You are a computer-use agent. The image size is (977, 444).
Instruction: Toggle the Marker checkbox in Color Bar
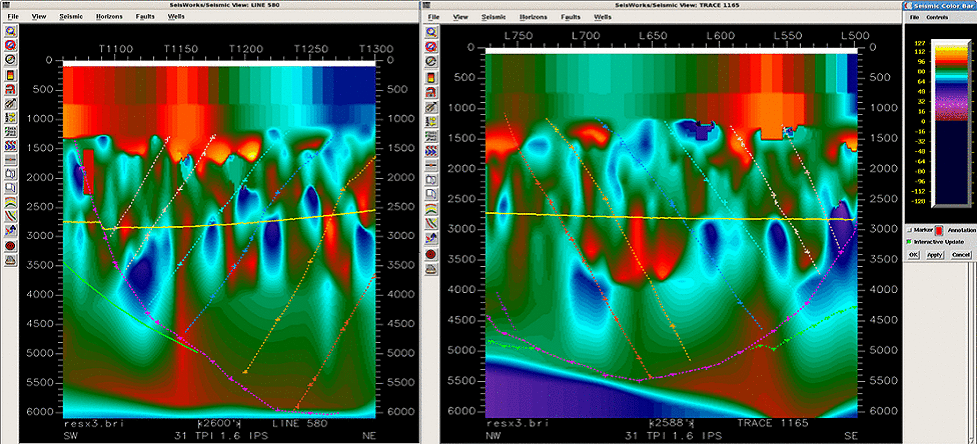click(908, 229)
